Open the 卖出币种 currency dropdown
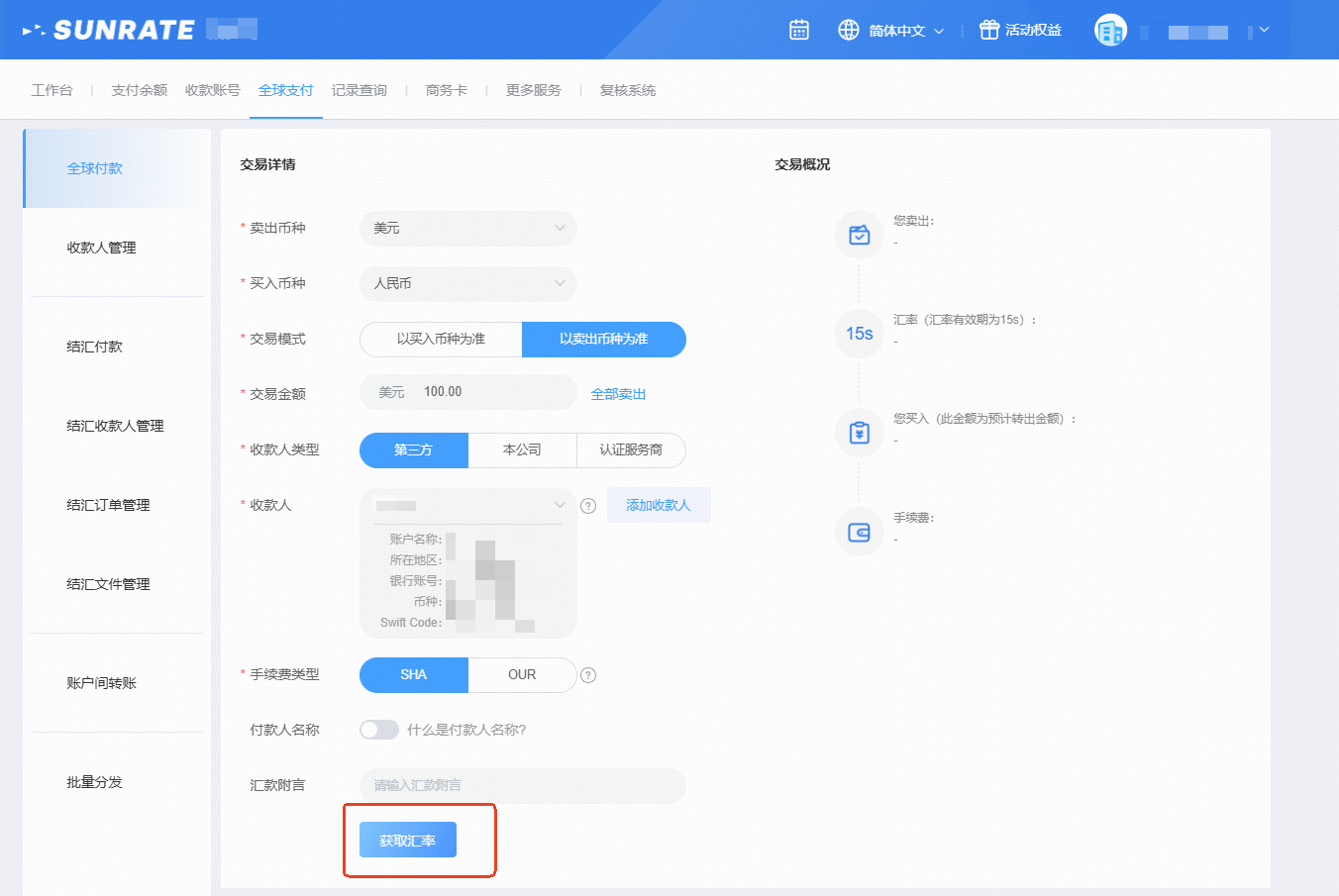Viewport: 1339px width, 896px height. [x=467, y=228]
